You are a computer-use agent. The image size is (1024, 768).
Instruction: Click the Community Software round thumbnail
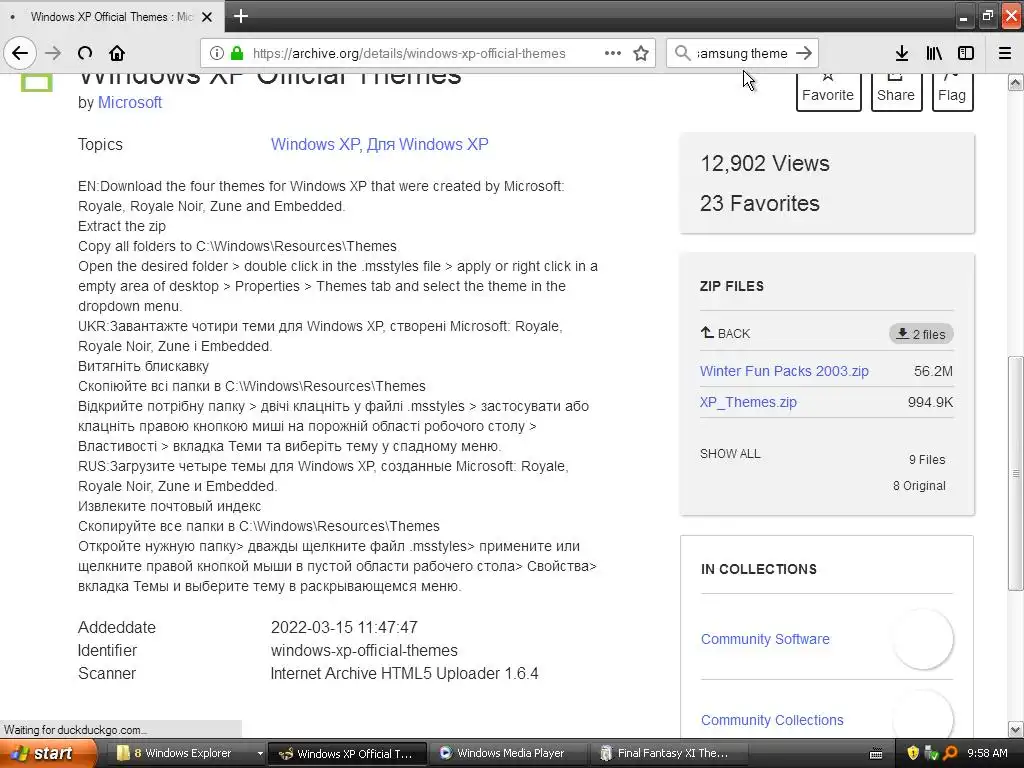923,639
